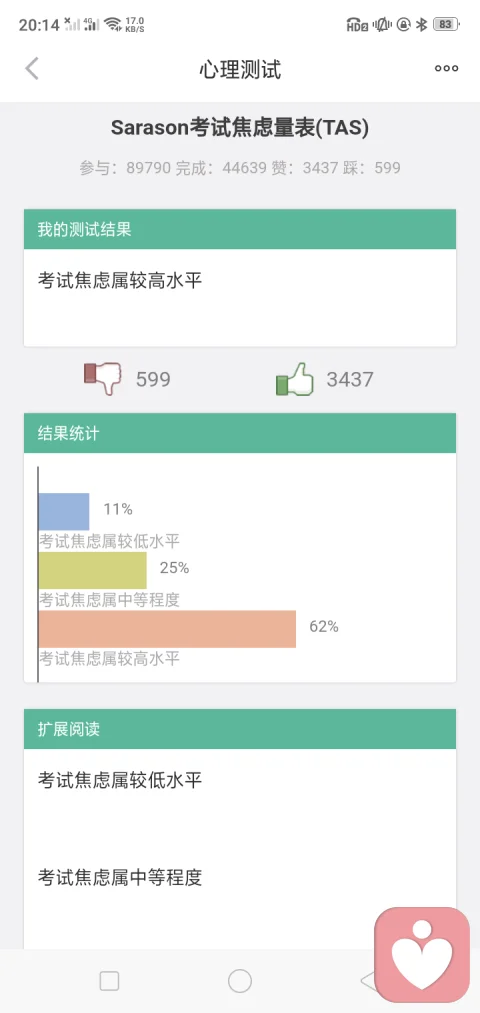The image size is (480, 1013).
Task: Tap the Android home circle button
Action: pyautogui.click(x=240, y=981)
